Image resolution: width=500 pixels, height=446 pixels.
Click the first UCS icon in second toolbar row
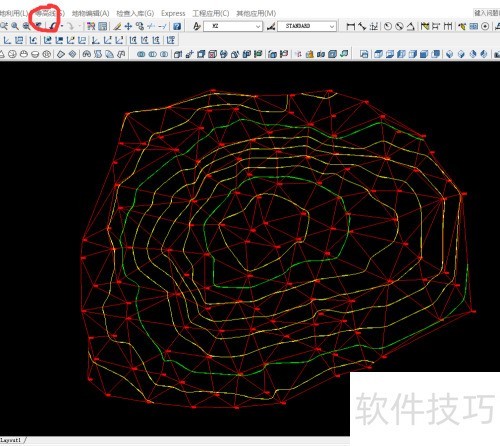[x=7, y=40]
